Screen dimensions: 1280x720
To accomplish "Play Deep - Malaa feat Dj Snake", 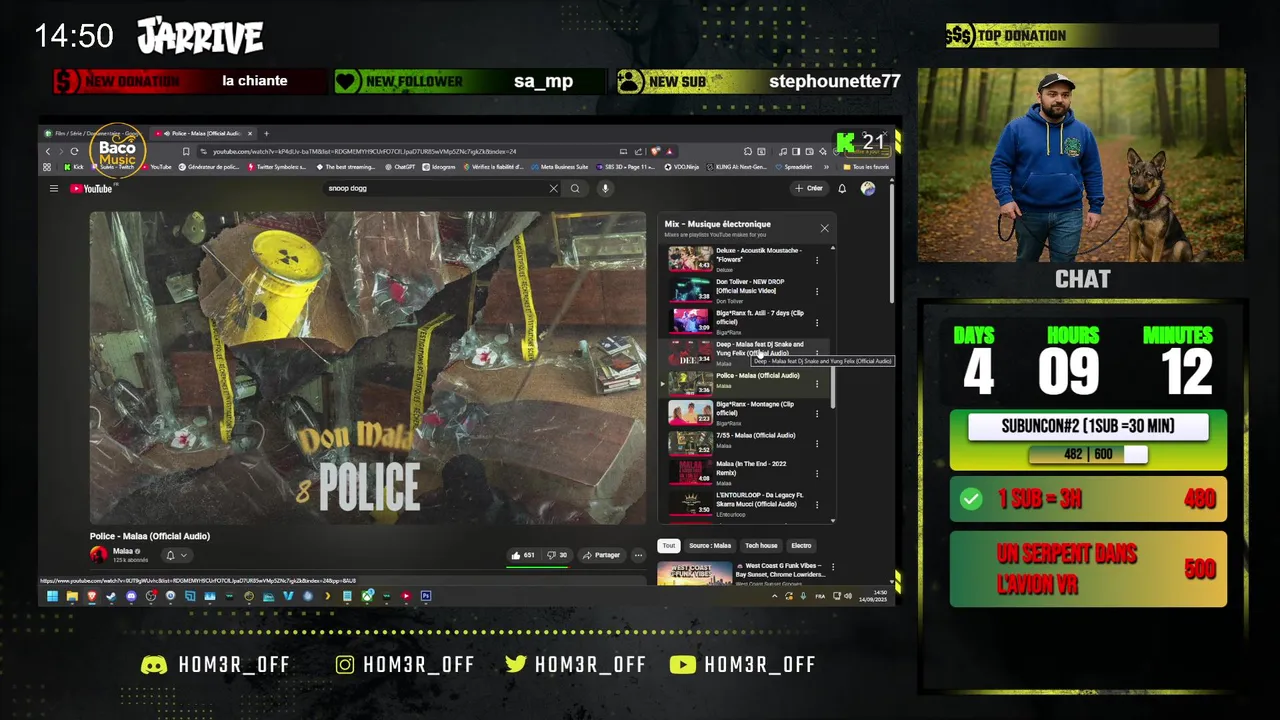I will click(x=742, y=353).
